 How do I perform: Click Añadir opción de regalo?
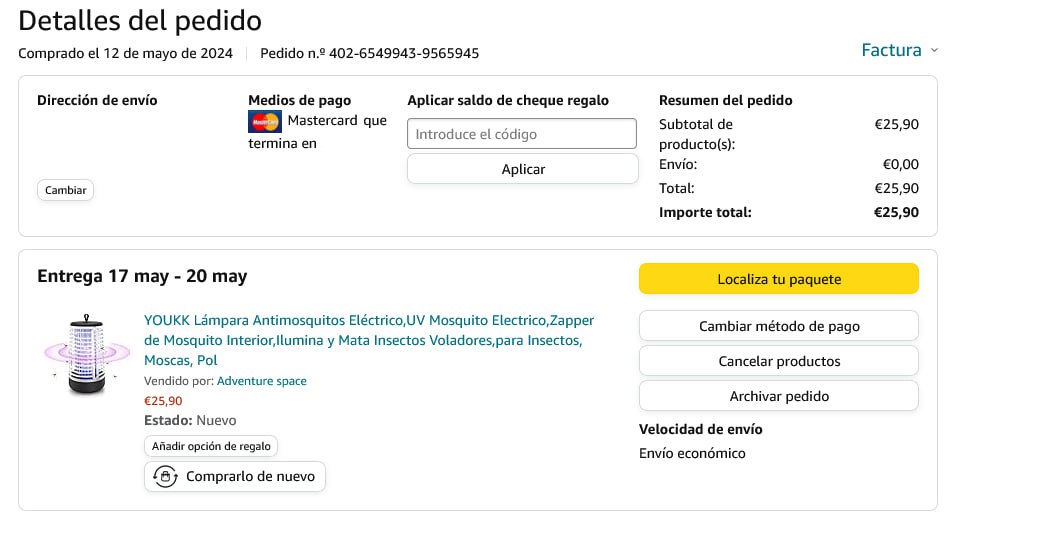click(x=211, y=446)
